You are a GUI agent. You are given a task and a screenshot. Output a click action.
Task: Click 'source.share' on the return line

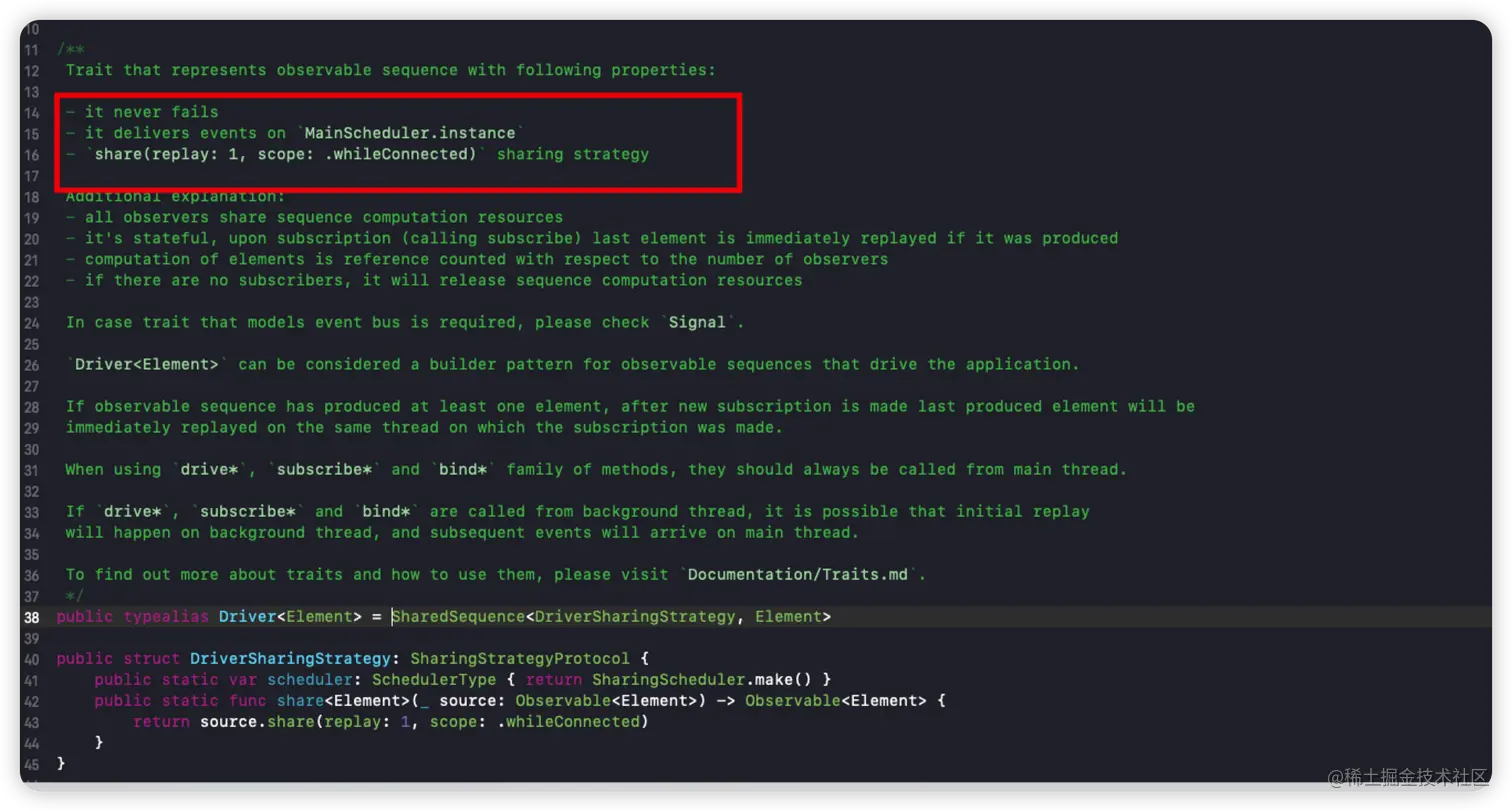(257, 722)
